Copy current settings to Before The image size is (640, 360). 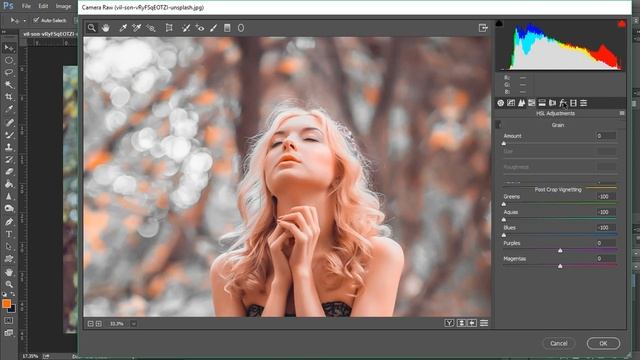click(472, 323)
